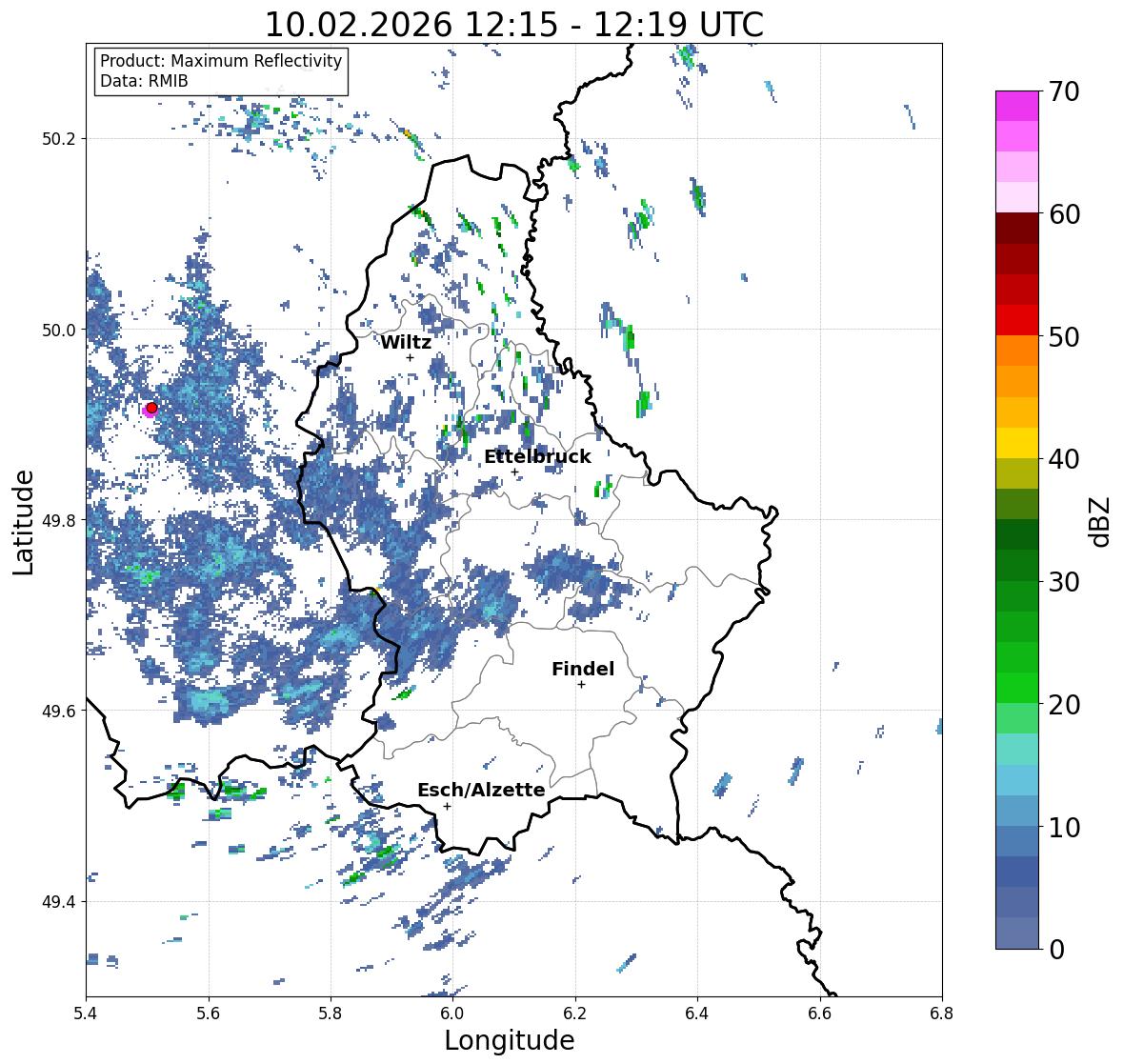Click the red dot marker on the map
This screenshot has height=1064, width=1123.
click(x=151, y=408)
